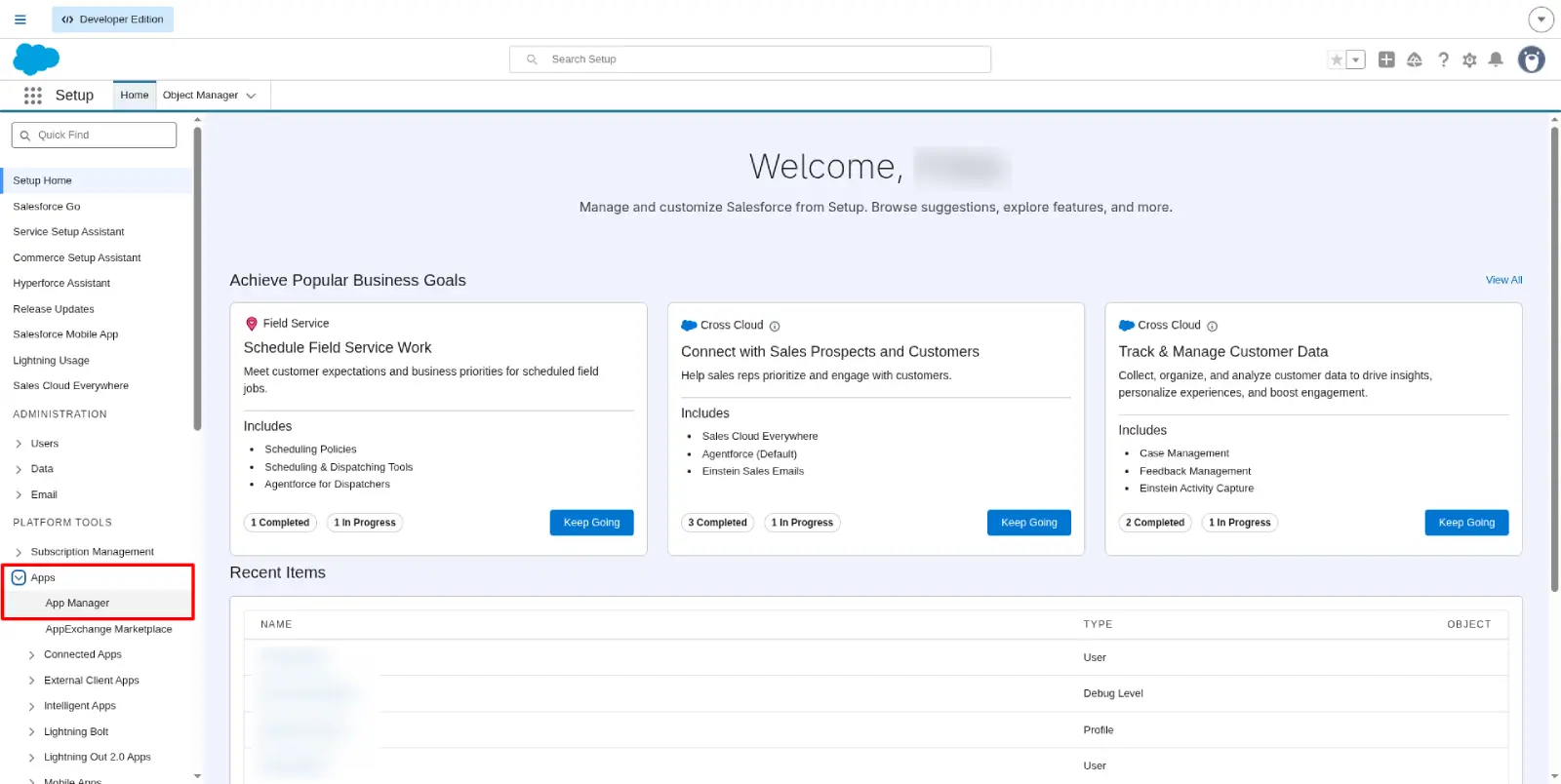Expand the Email section
Viewport: 1561px width, 784px height.
click(x=19, y=495)
